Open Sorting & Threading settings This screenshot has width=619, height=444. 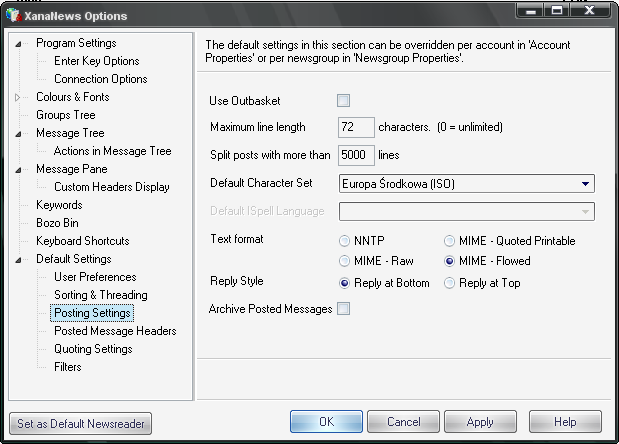tap(101, 295)
